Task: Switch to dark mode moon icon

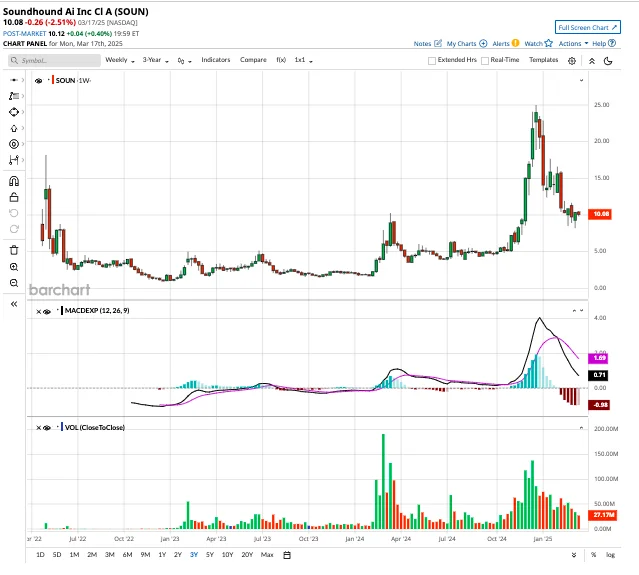Action: point(608,61)
